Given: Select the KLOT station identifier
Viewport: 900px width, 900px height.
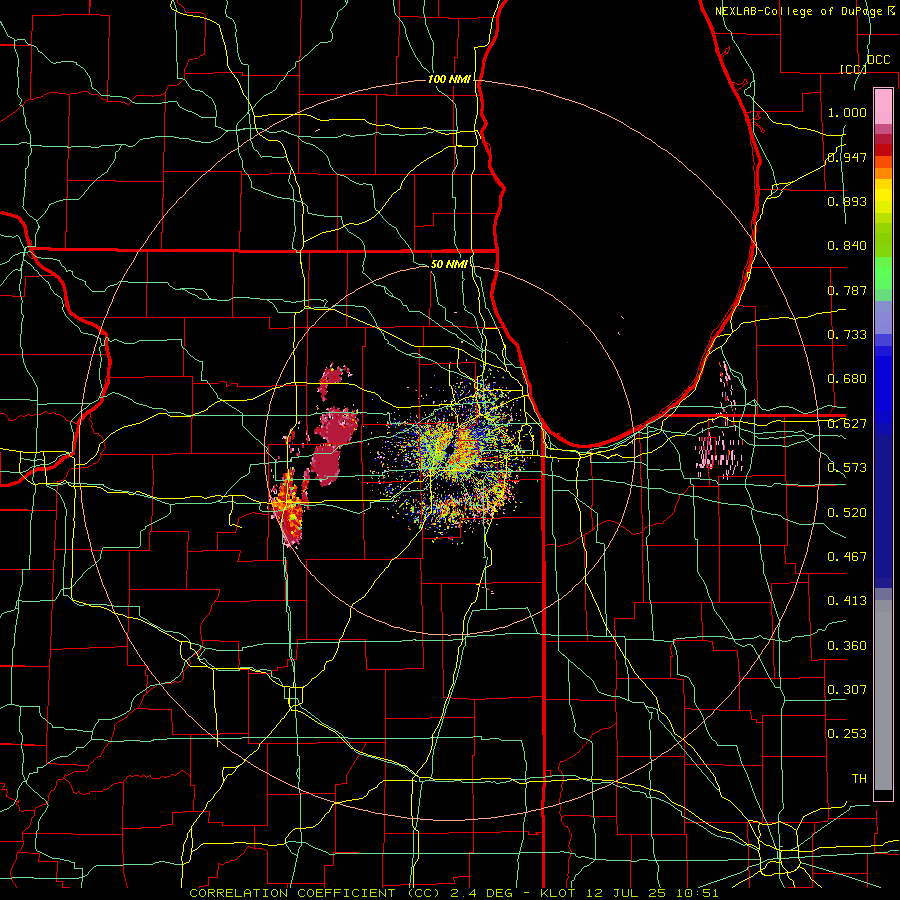Looking at the screenshot, I should pos(557,893).
